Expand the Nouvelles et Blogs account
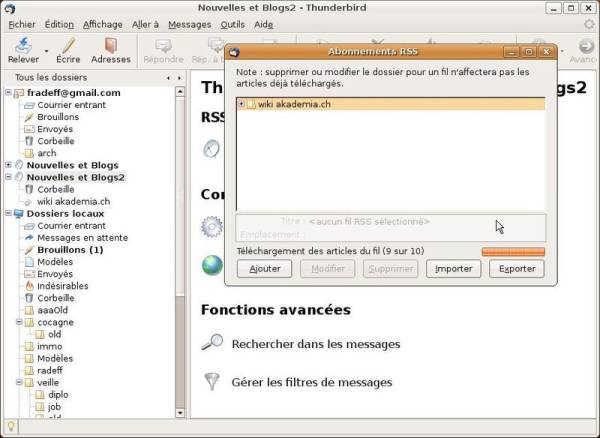The image size is (600, 438). (x=8, y=165)
